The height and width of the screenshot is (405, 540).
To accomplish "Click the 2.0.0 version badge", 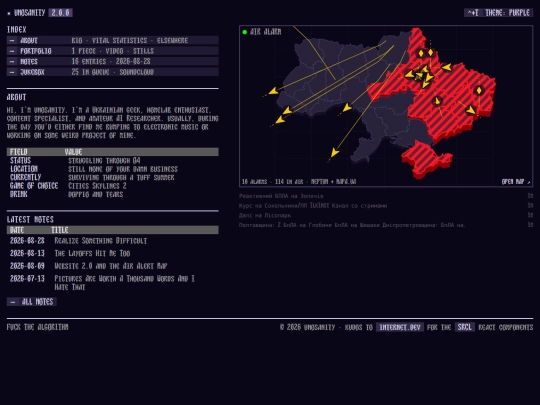I will [x=61, y=13].
